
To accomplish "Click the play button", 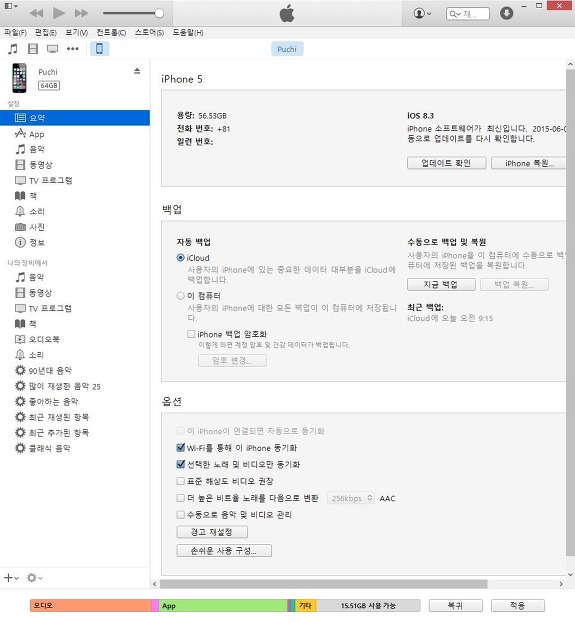I will pos(59,13).
